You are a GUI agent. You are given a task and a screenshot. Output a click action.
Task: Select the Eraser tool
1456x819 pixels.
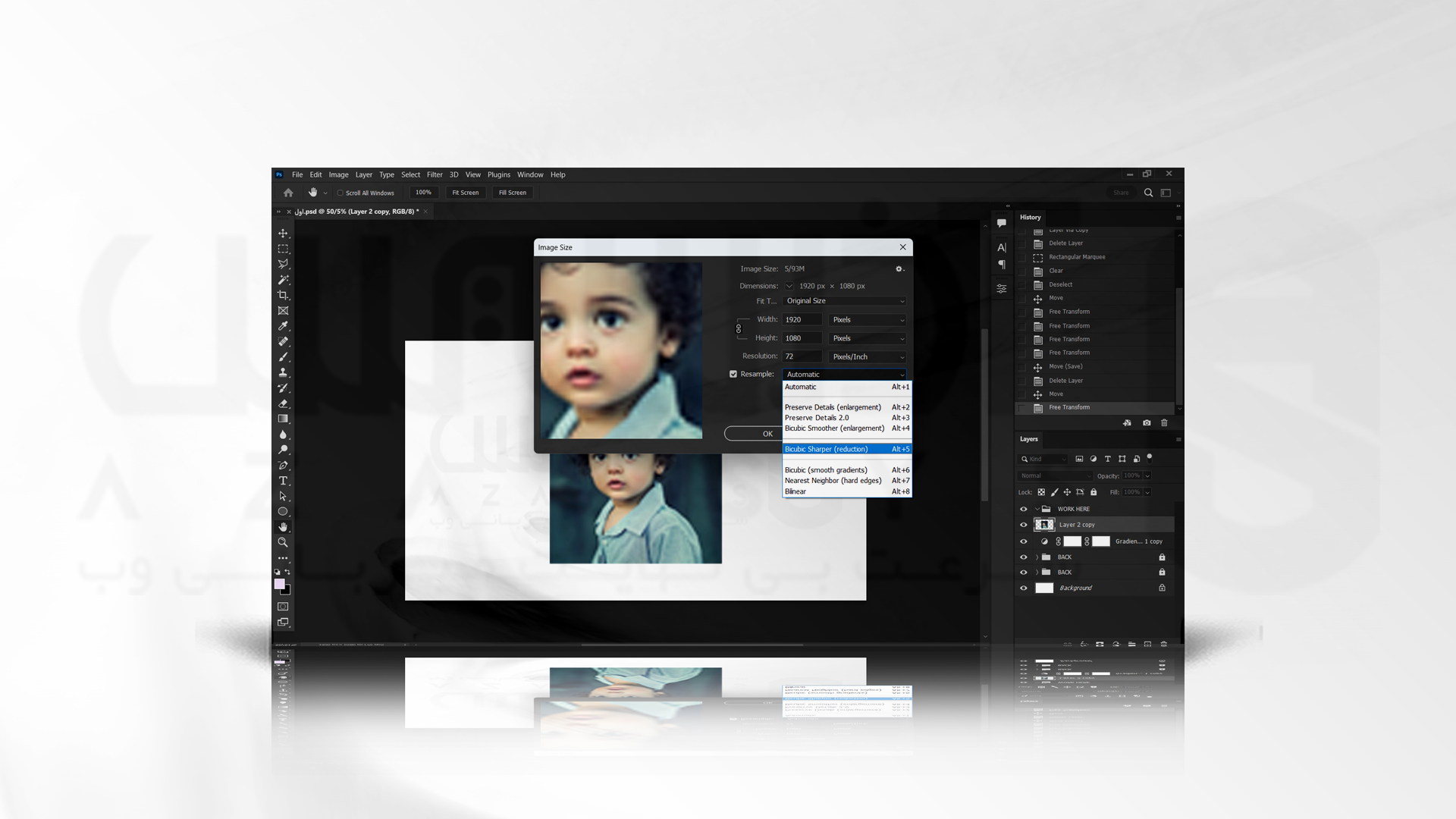283,403
